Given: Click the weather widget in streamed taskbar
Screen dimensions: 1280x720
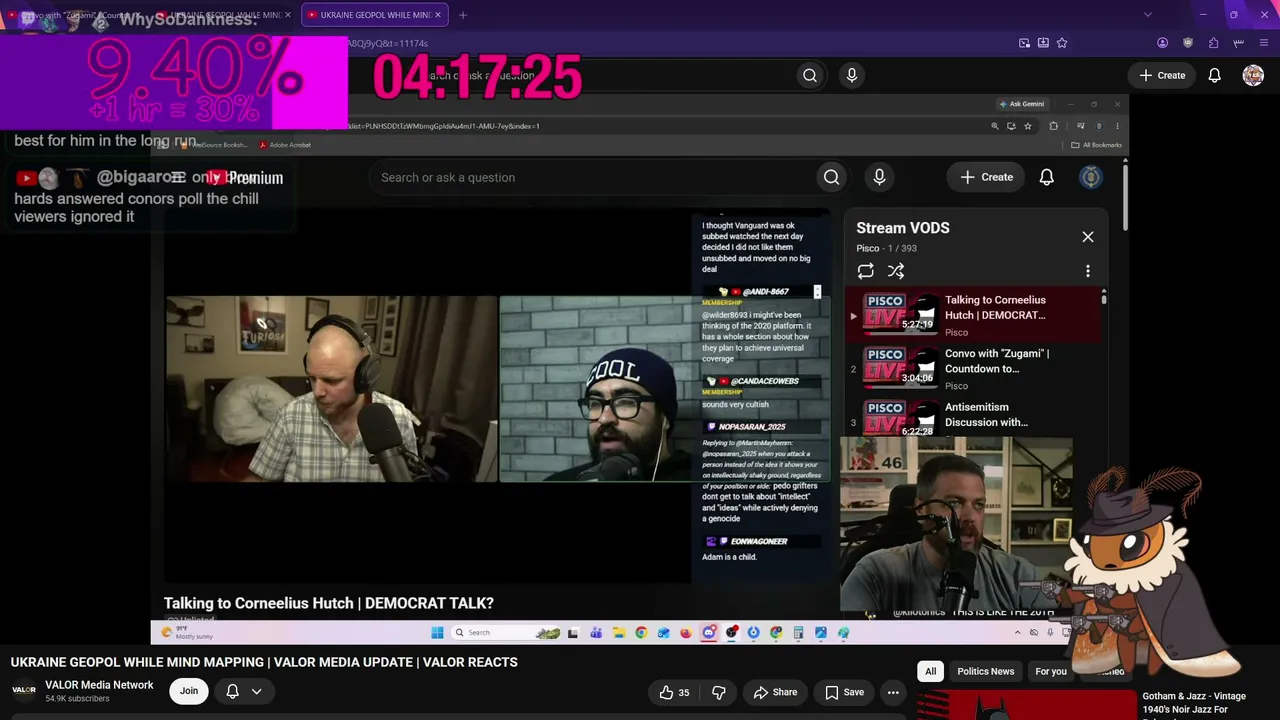Looking at the screenshot, I should pyautogui.click(x=188, y=632).
